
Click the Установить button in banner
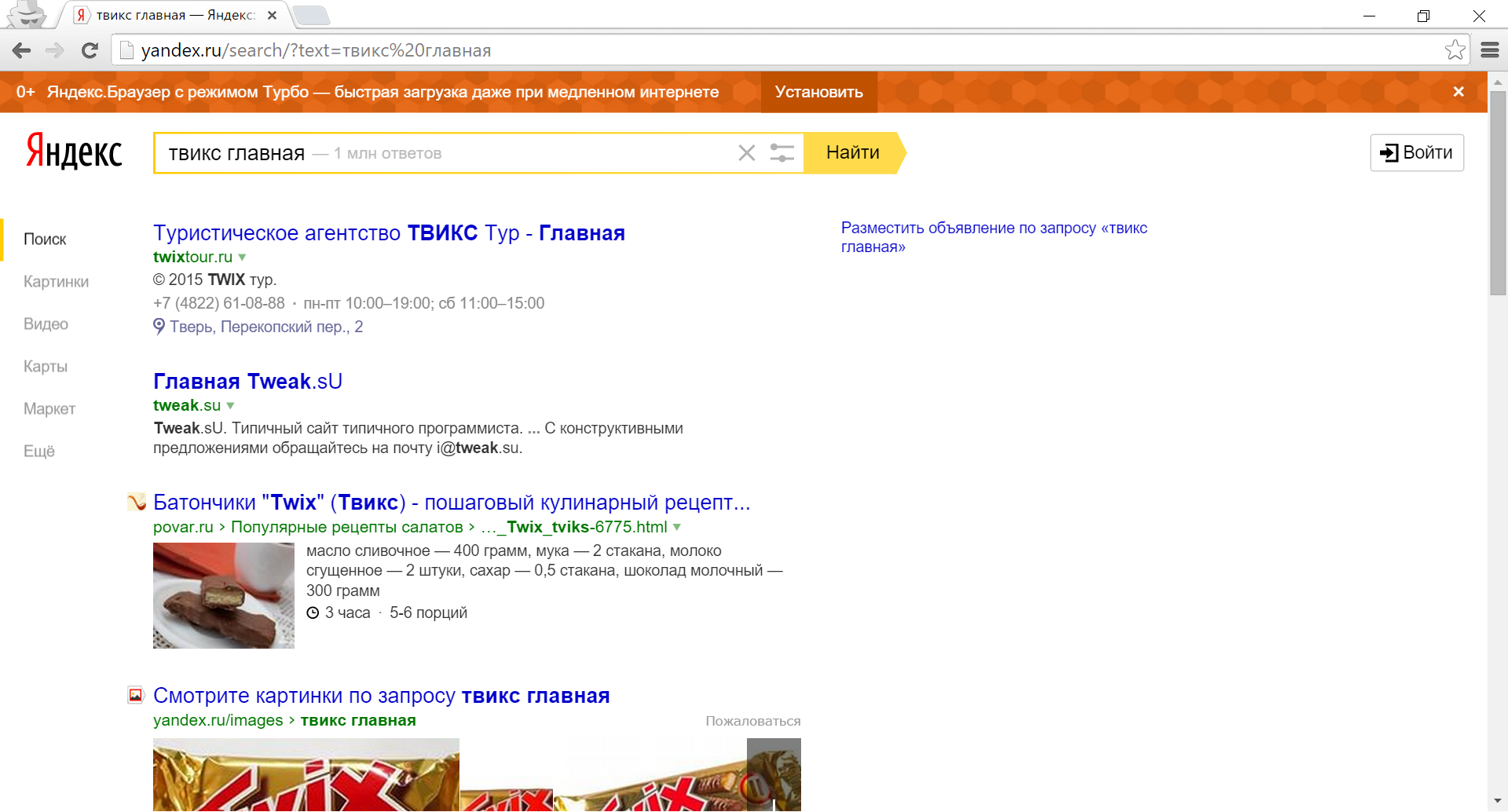[818, 92]
